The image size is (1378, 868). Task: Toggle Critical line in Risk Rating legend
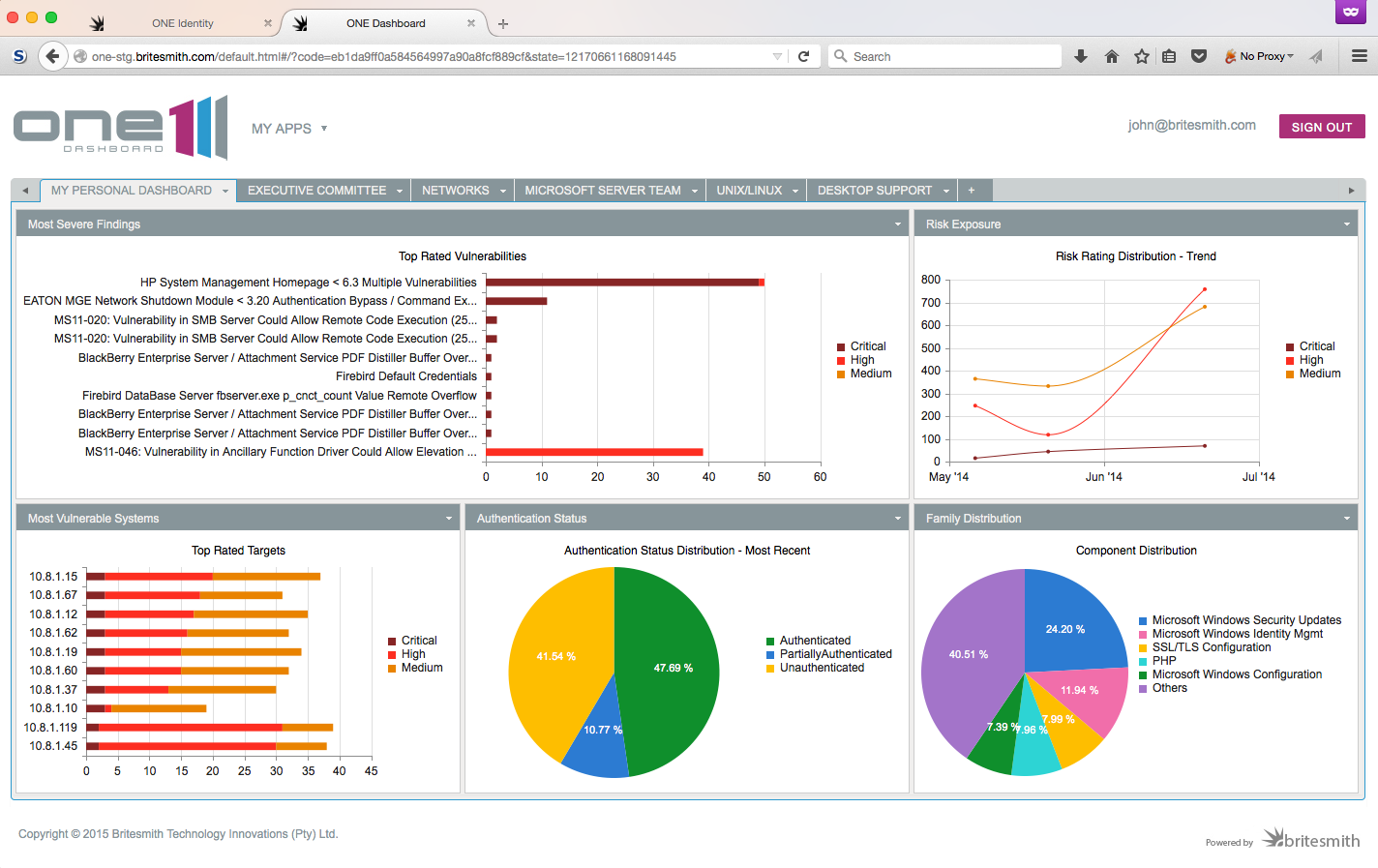click(x=1310, y=346)
